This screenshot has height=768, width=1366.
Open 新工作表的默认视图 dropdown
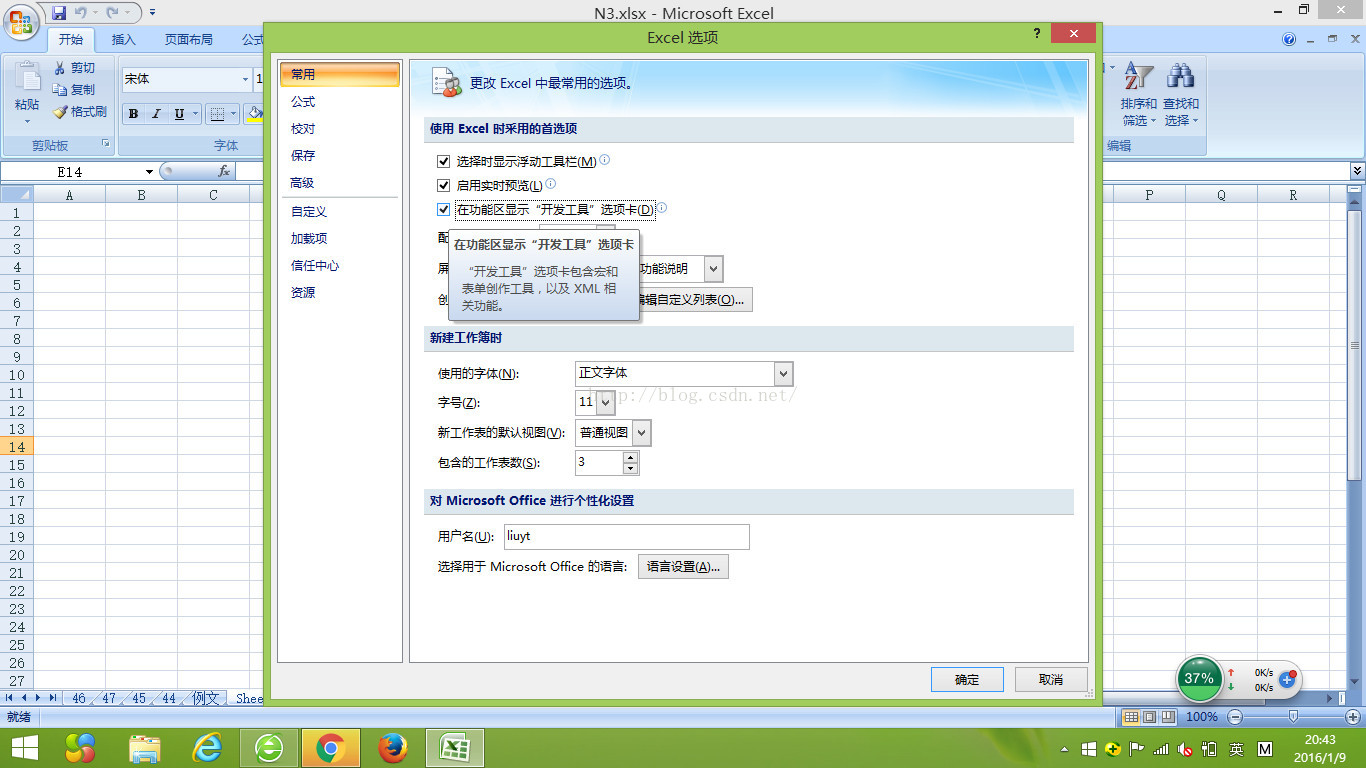click(641, 433)
